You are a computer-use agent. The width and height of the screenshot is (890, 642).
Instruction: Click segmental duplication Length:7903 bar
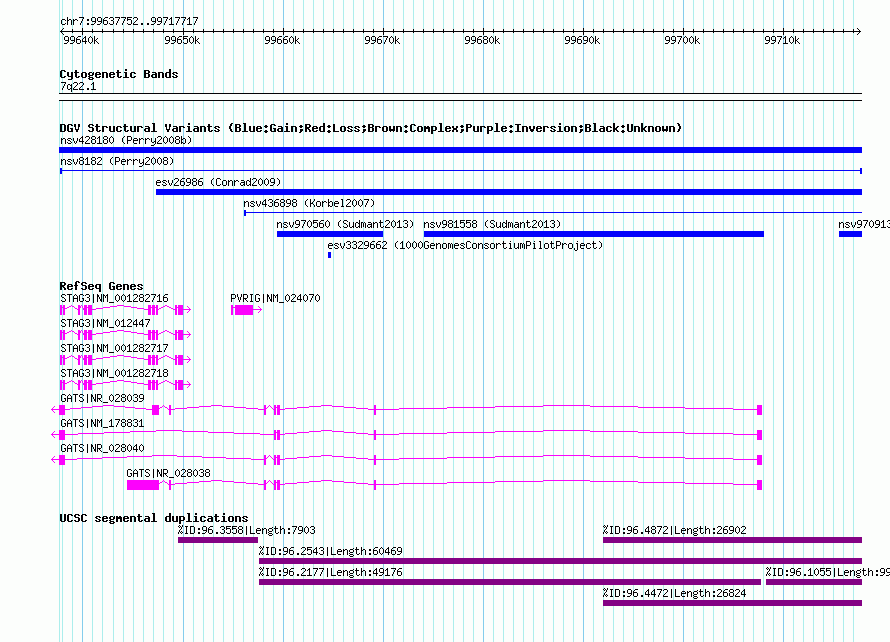[x=218, y=540]
